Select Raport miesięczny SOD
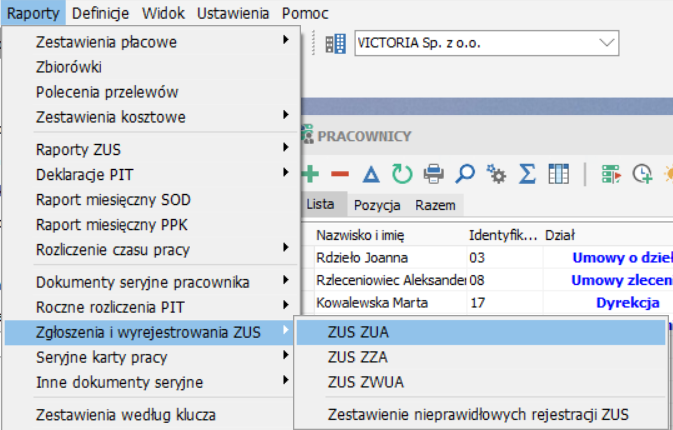The image size is (673, 430). pos(151,200)
